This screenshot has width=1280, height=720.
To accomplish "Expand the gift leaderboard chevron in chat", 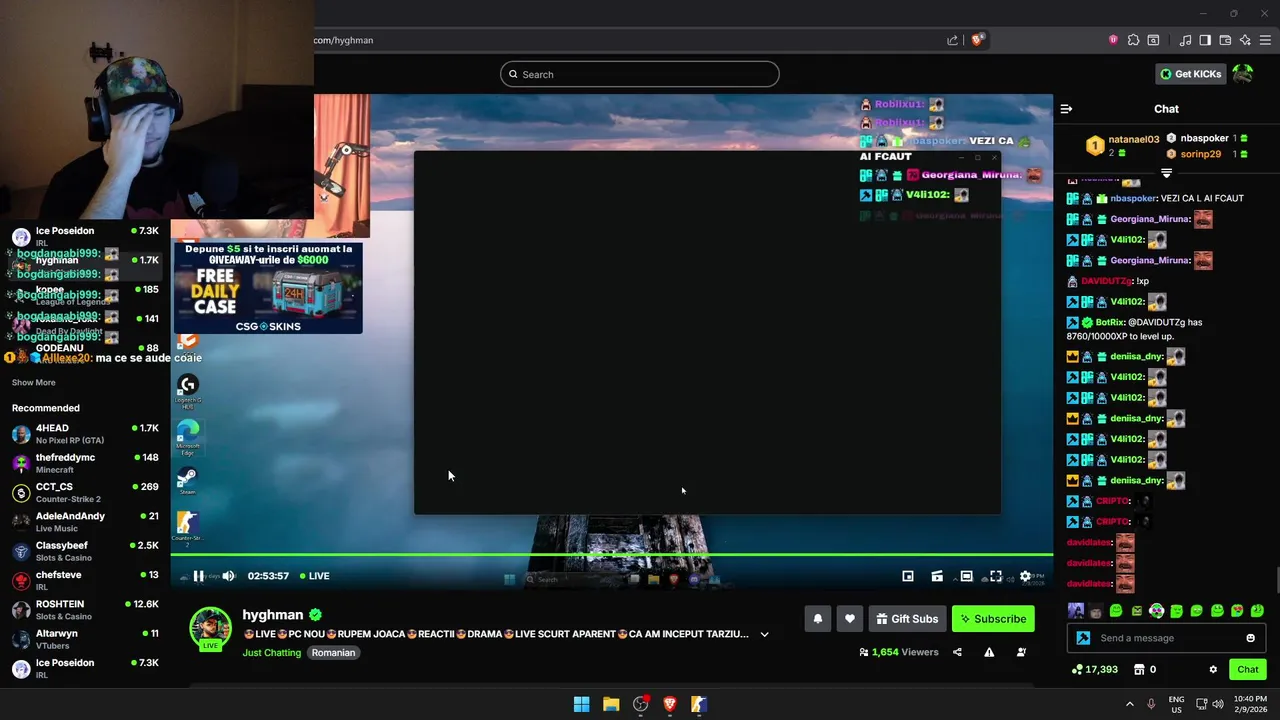I will coord(1166,174).
